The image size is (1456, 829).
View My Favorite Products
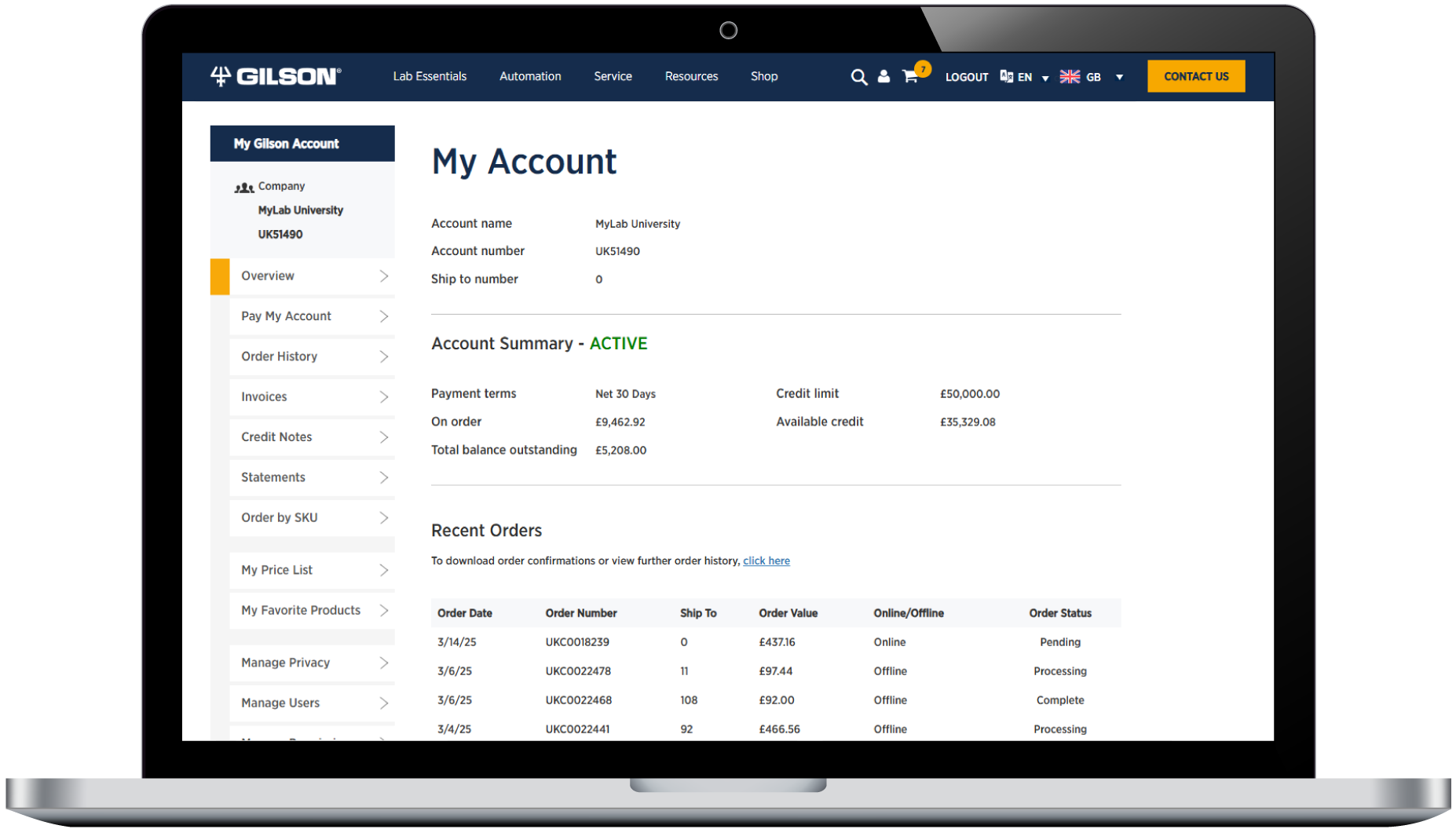click(312, 611)
